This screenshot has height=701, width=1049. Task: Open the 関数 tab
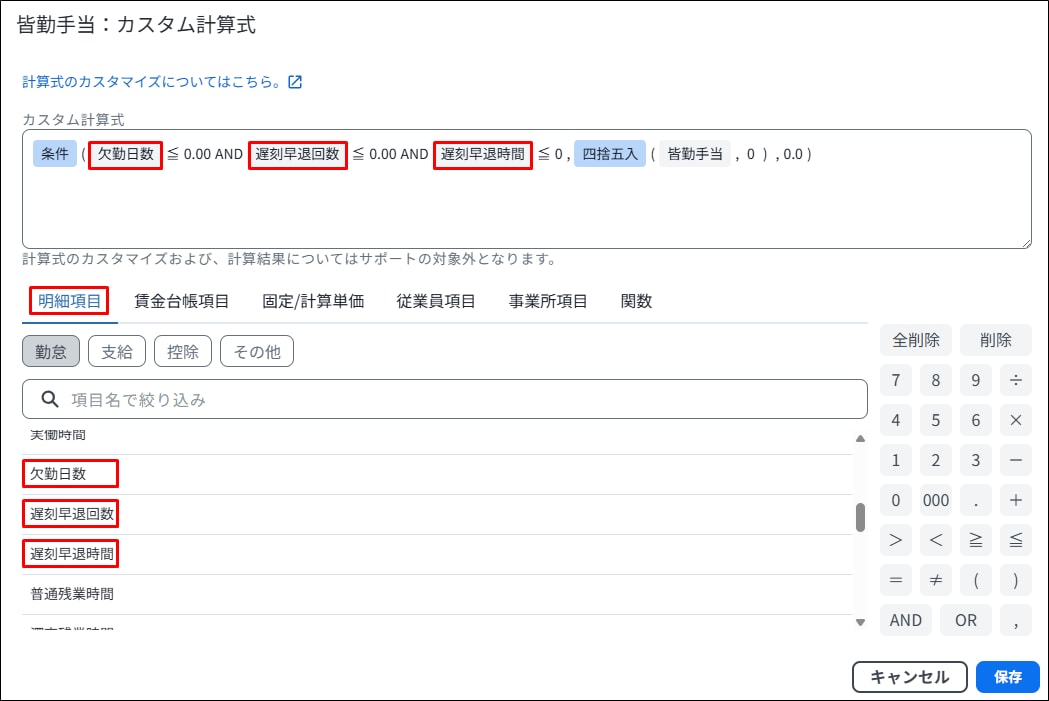[636, 301]
